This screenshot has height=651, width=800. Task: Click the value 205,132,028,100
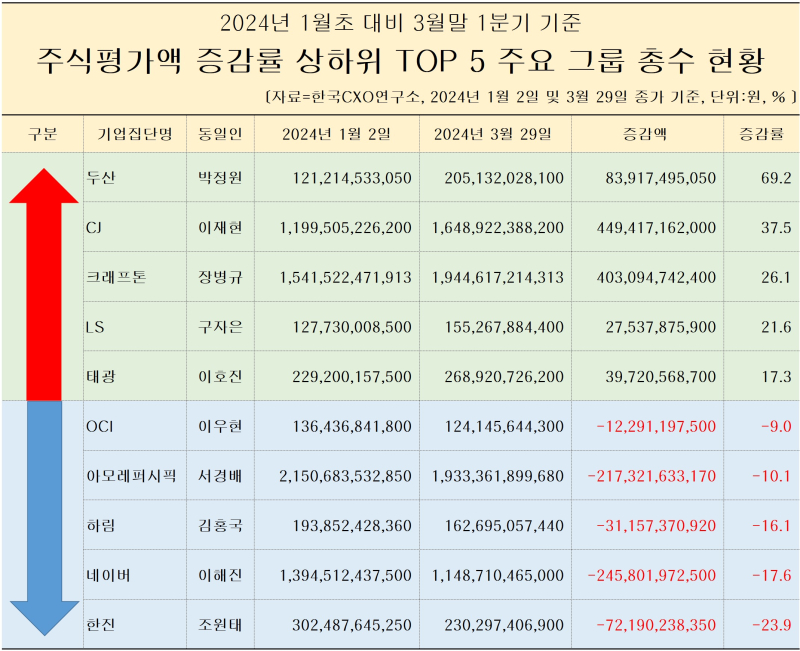pyautogui.click(x=504, y=178)
